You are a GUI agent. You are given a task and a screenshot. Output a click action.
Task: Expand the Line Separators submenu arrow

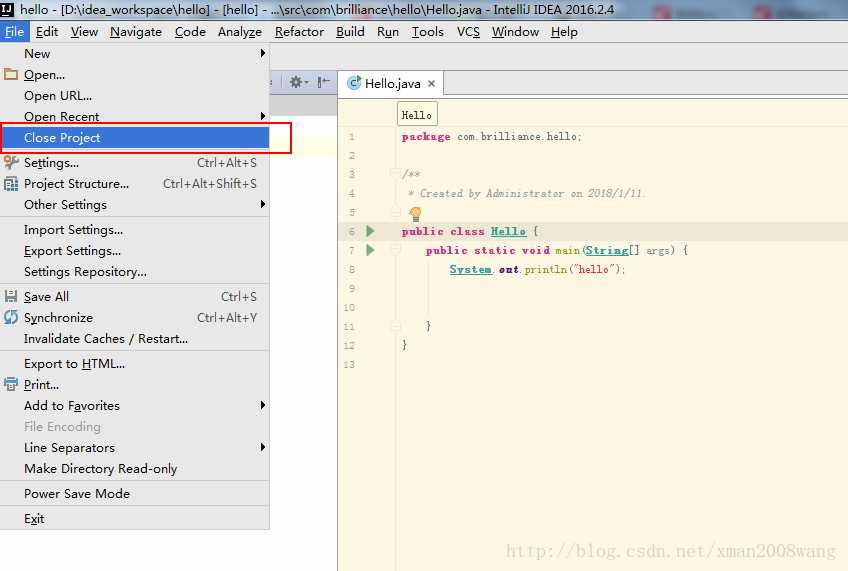click(x=262, y=447)
